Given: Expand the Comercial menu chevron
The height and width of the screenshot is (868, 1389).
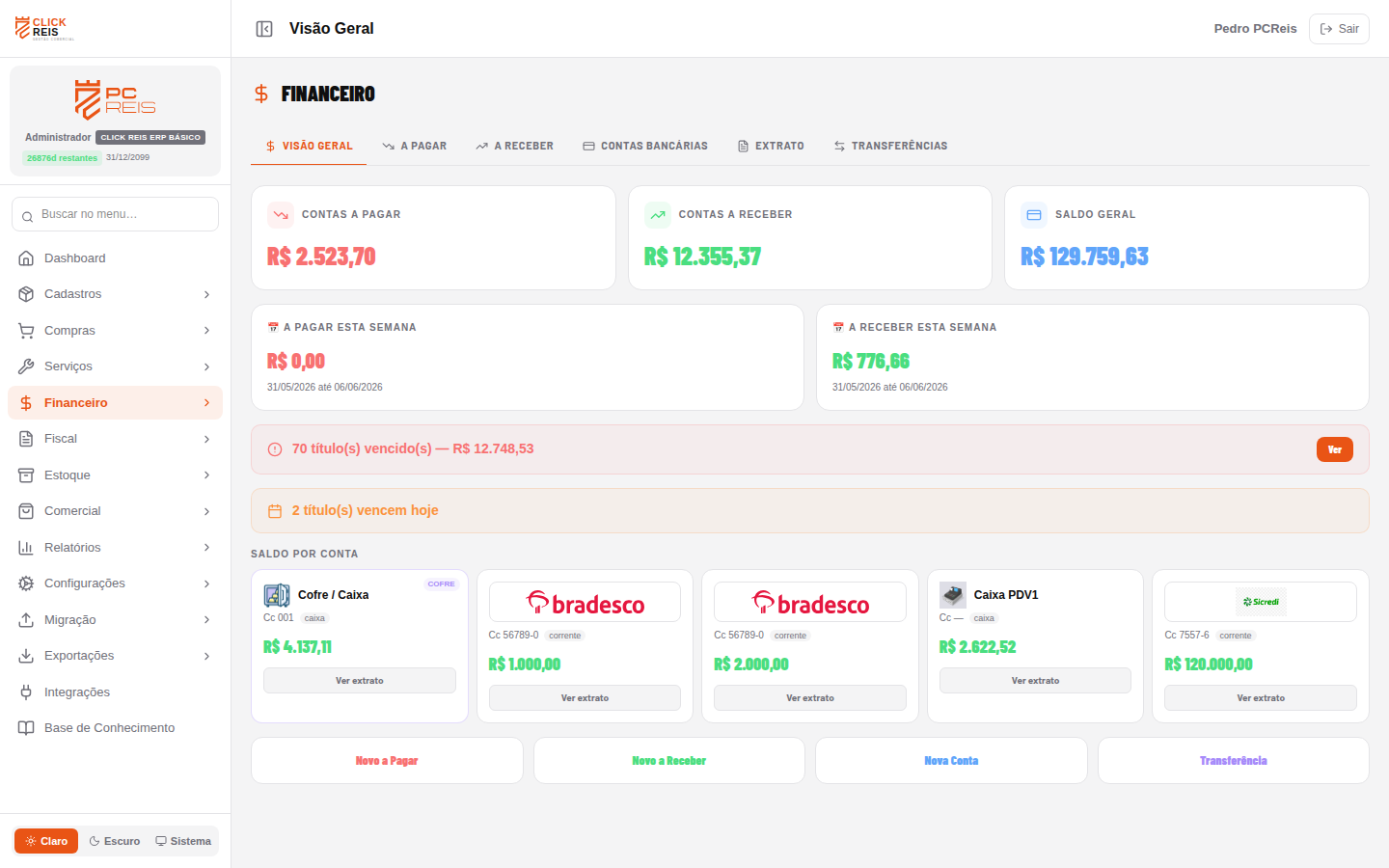Looking at the screenshot, I should pyautogui.click(x=206, y=511).
